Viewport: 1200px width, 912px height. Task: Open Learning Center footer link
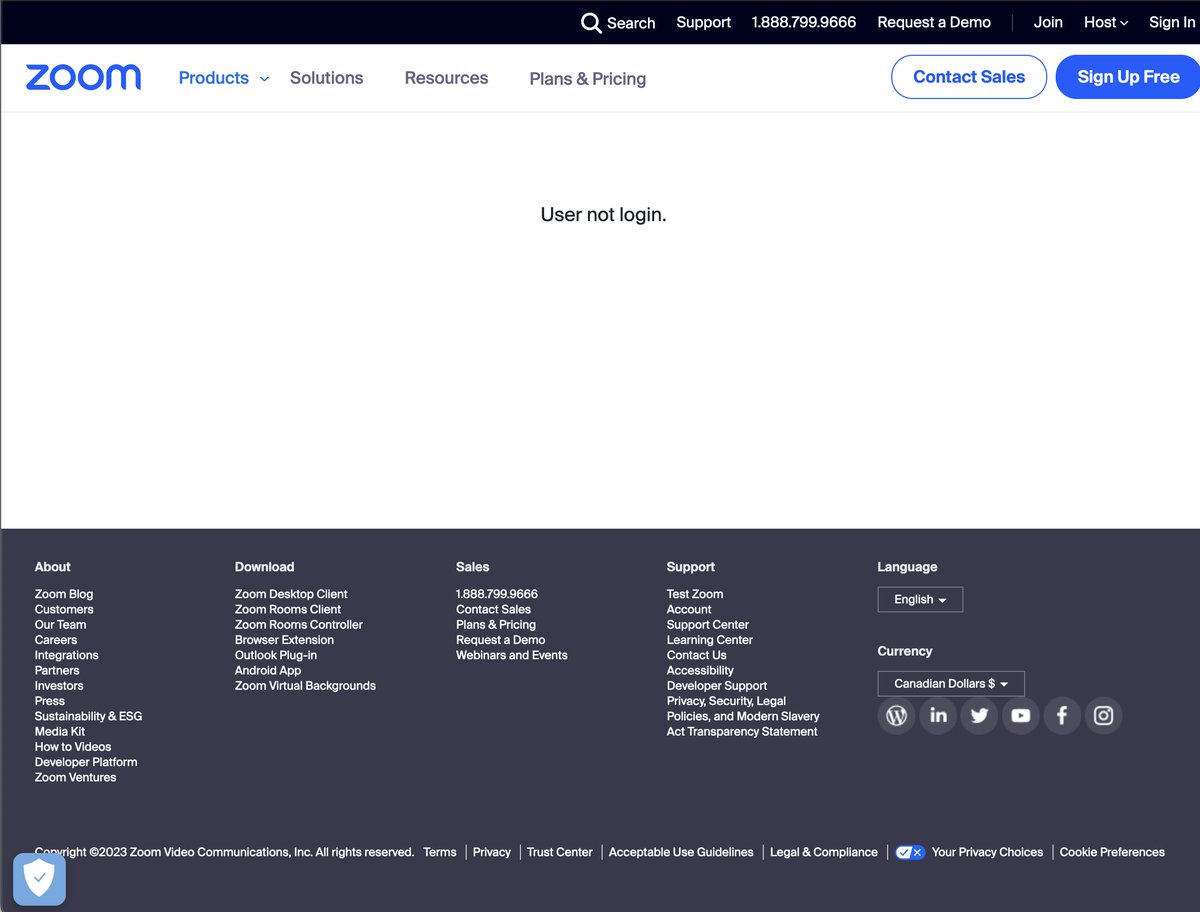click(x=710, y=640)
